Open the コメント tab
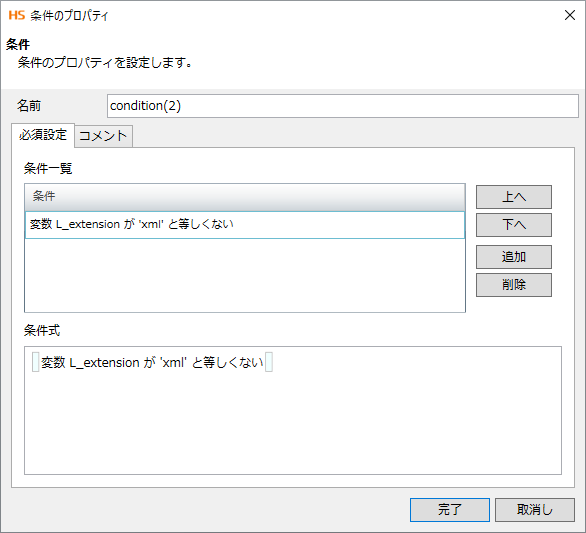Viewport: 586px width, 533px height. (x=103, y=136)
